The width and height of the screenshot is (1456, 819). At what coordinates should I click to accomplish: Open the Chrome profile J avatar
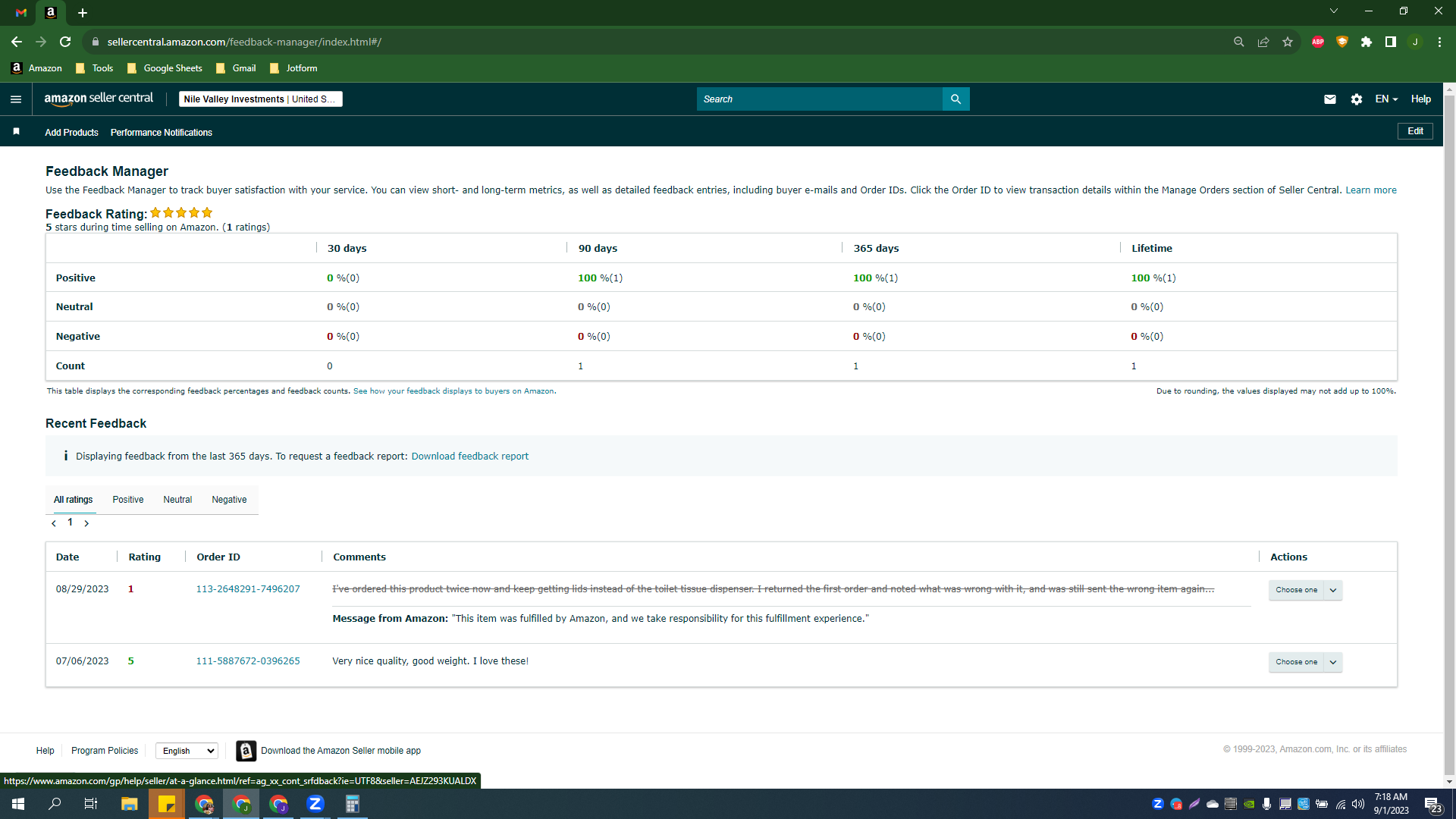(1415, 42)
